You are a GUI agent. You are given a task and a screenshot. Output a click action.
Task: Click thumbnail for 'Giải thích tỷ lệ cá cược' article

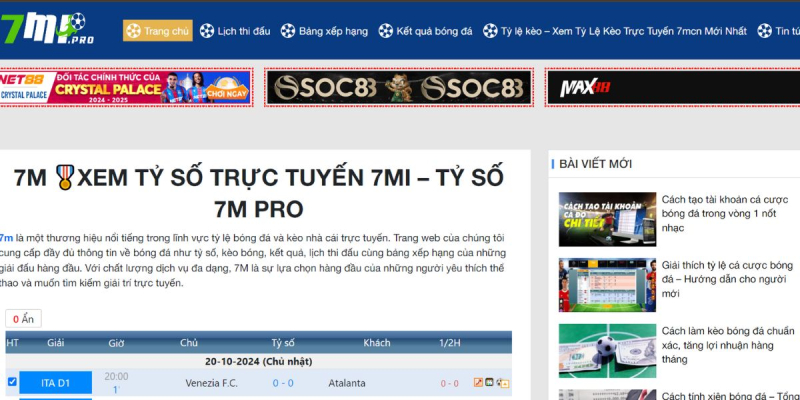point(607,285)
